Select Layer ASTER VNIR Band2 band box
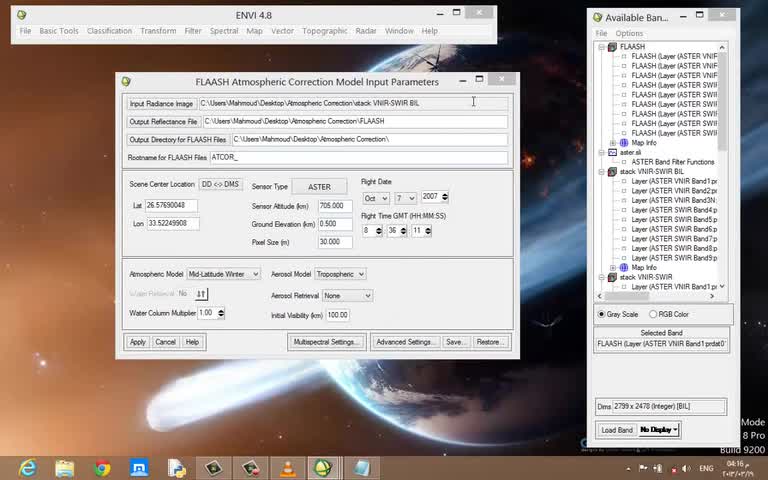768x480 pixels. (x=624, y=191)
